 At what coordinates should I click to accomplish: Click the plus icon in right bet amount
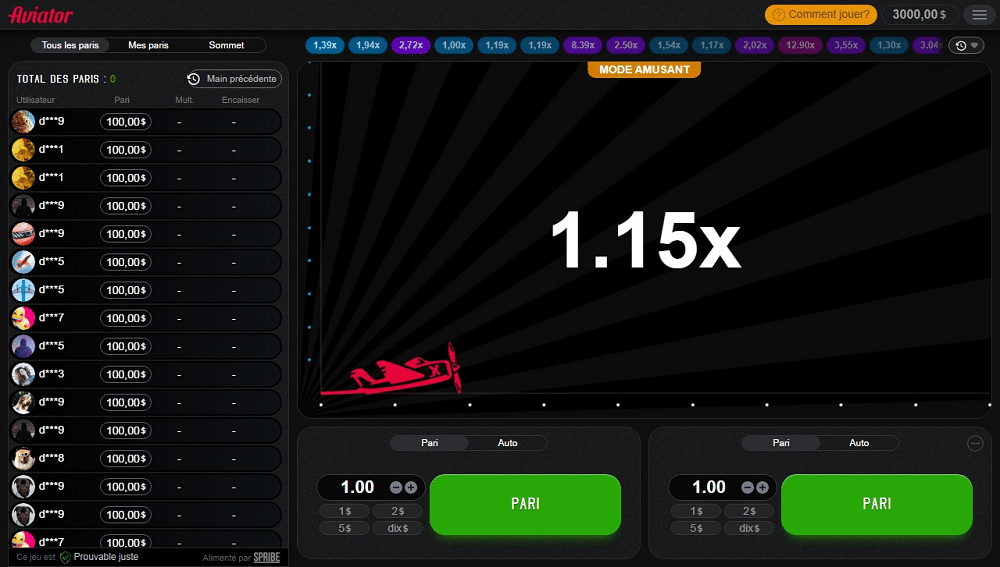[x=763, y=487]
